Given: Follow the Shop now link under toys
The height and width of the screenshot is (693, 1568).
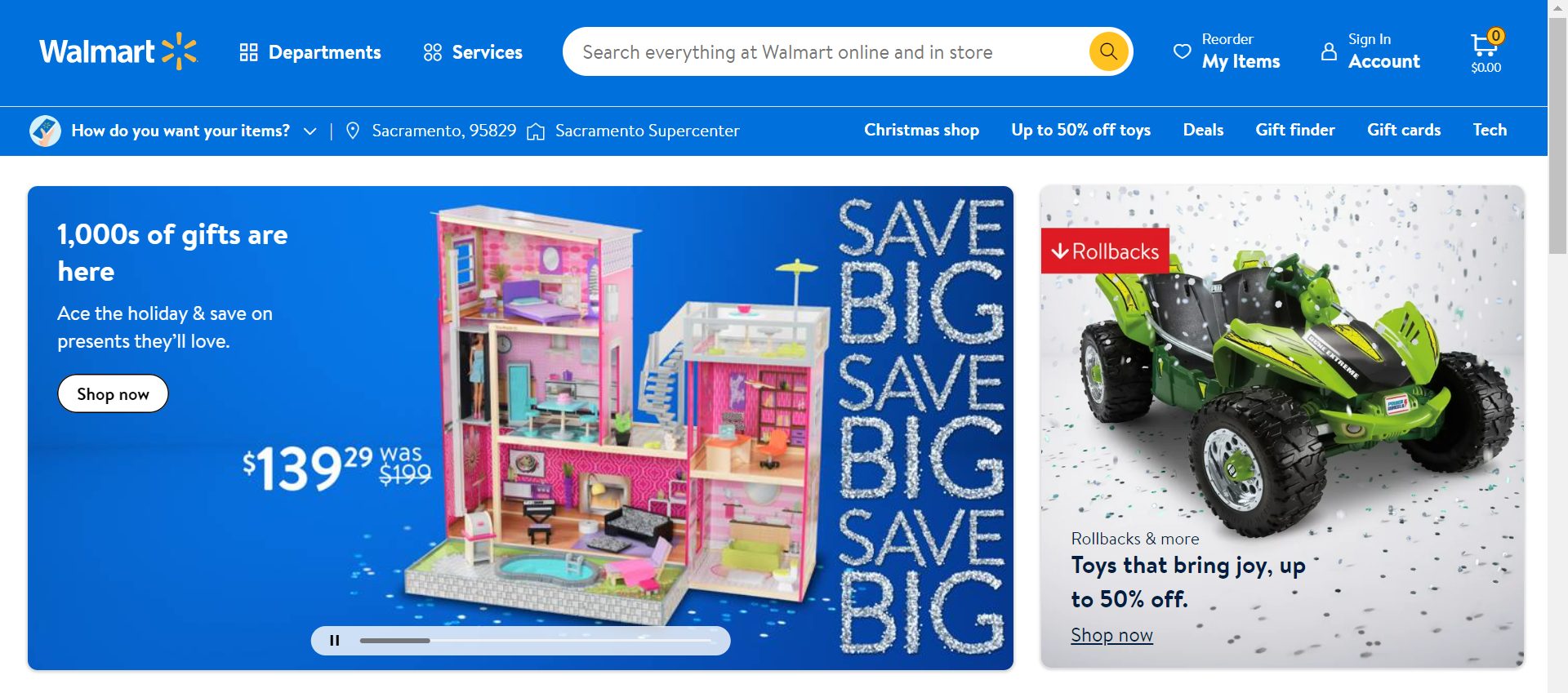Looking at the screenshot, I should 1111,635.
